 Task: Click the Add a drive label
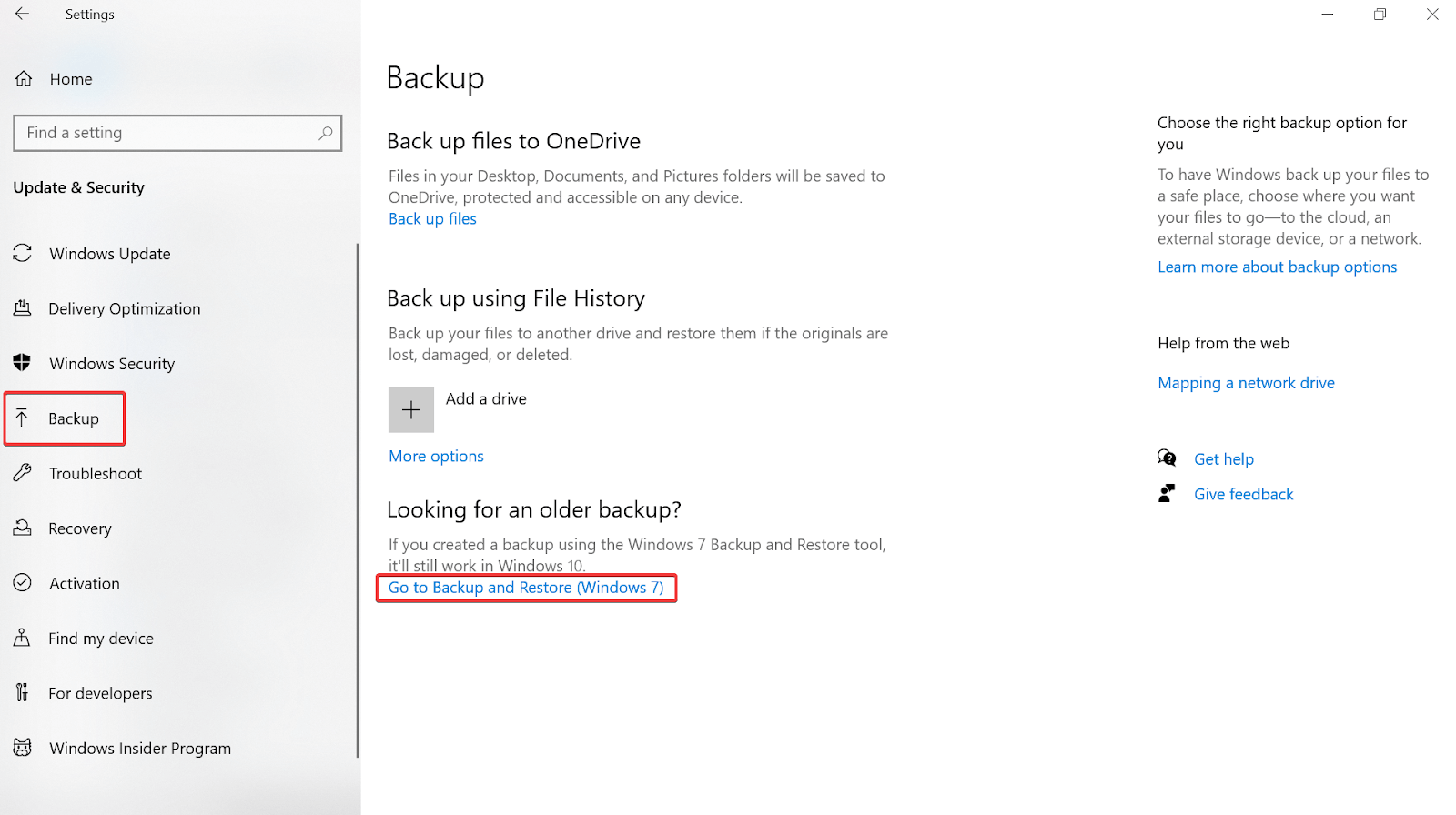pyautogui.click(x=486, y=398)
